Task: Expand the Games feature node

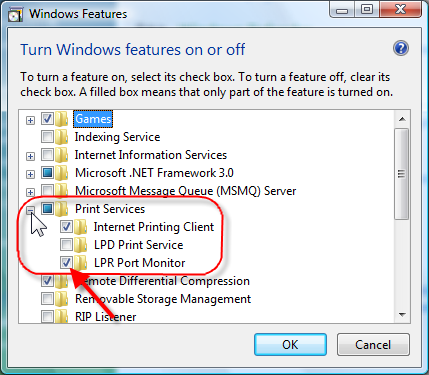Action: pyautogui.click(x=30, y=120)
